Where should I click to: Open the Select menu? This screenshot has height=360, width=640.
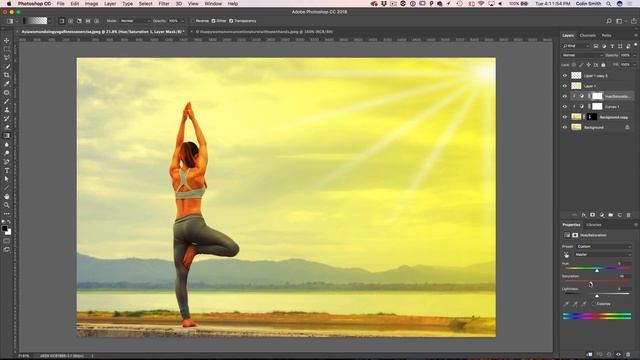(x=145, y=4)
